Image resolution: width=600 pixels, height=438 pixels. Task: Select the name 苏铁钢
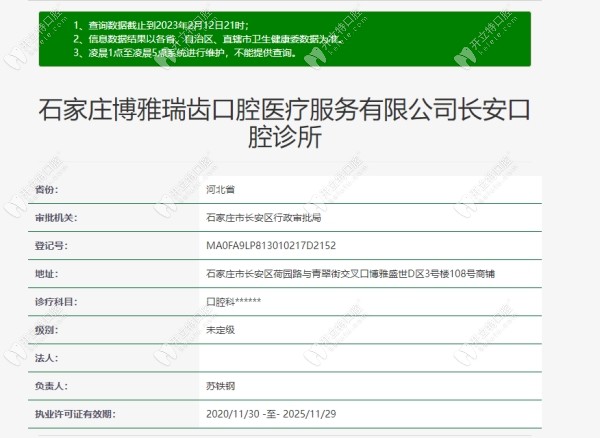(x=220, y=386)
